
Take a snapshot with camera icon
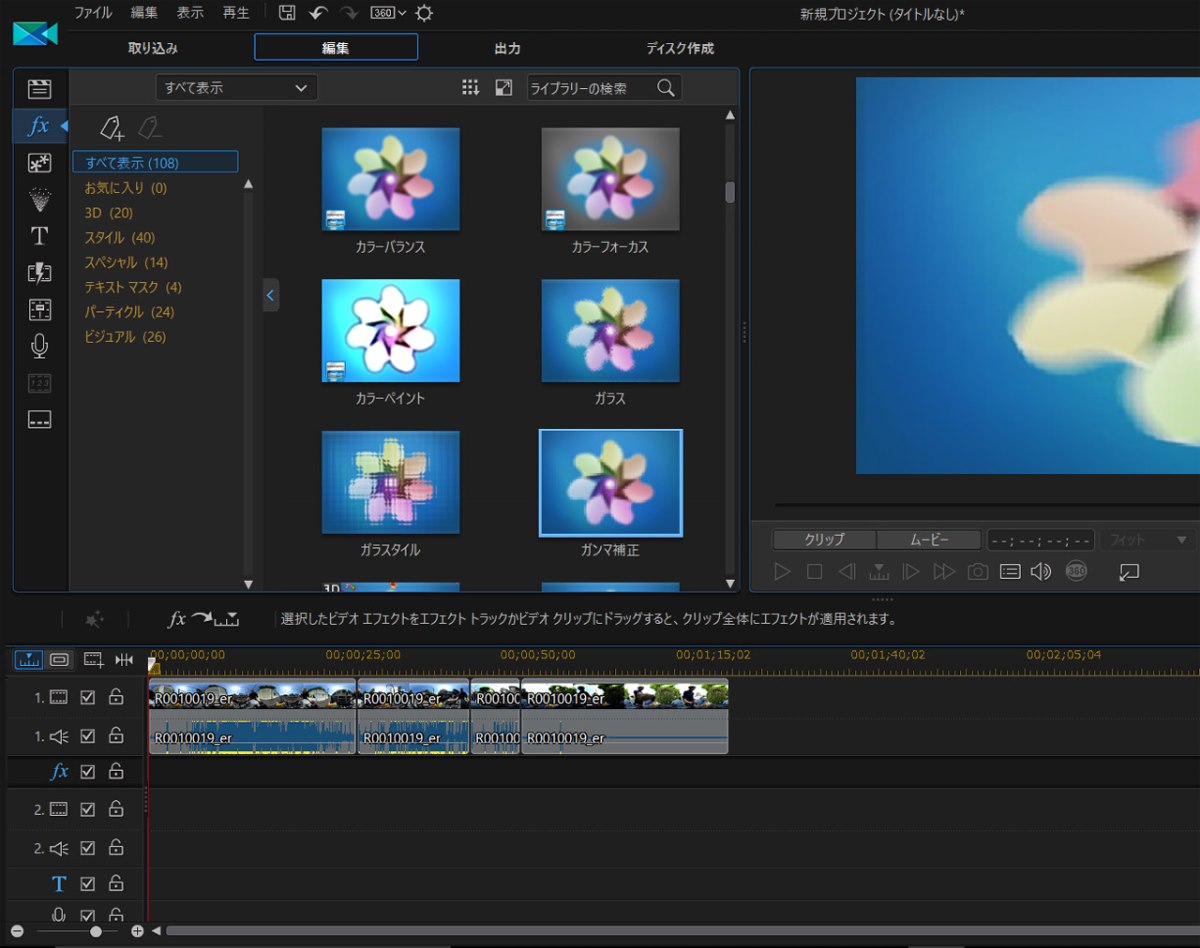977,572
